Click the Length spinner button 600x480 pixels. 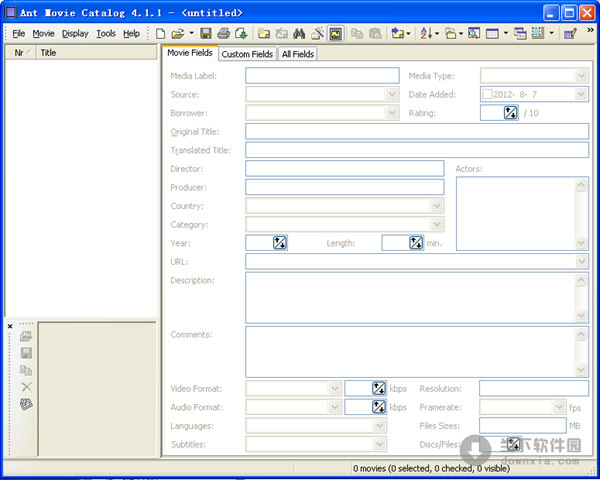[416, 243]
